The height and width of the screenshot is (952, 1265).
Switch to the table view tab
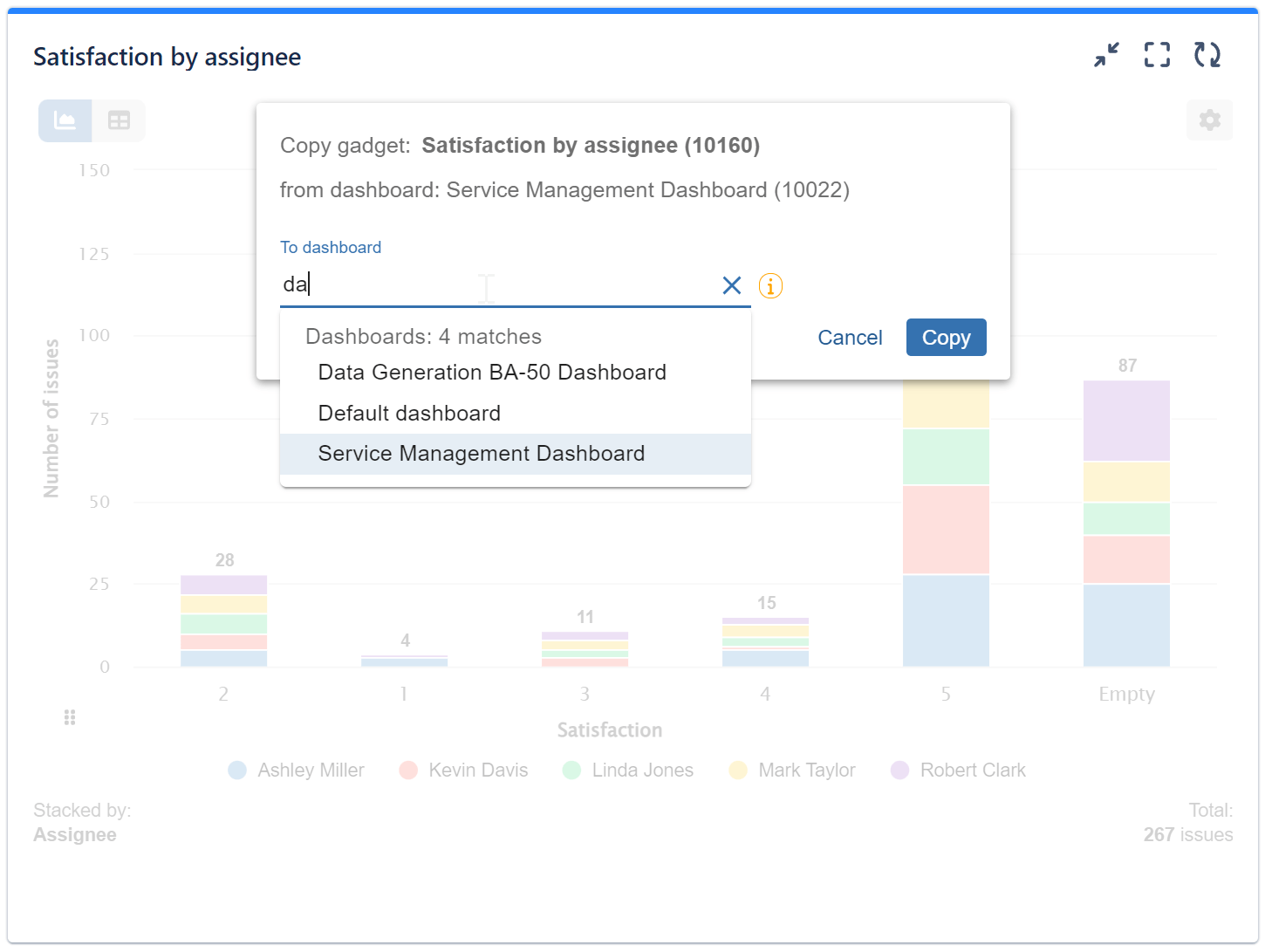119,120
